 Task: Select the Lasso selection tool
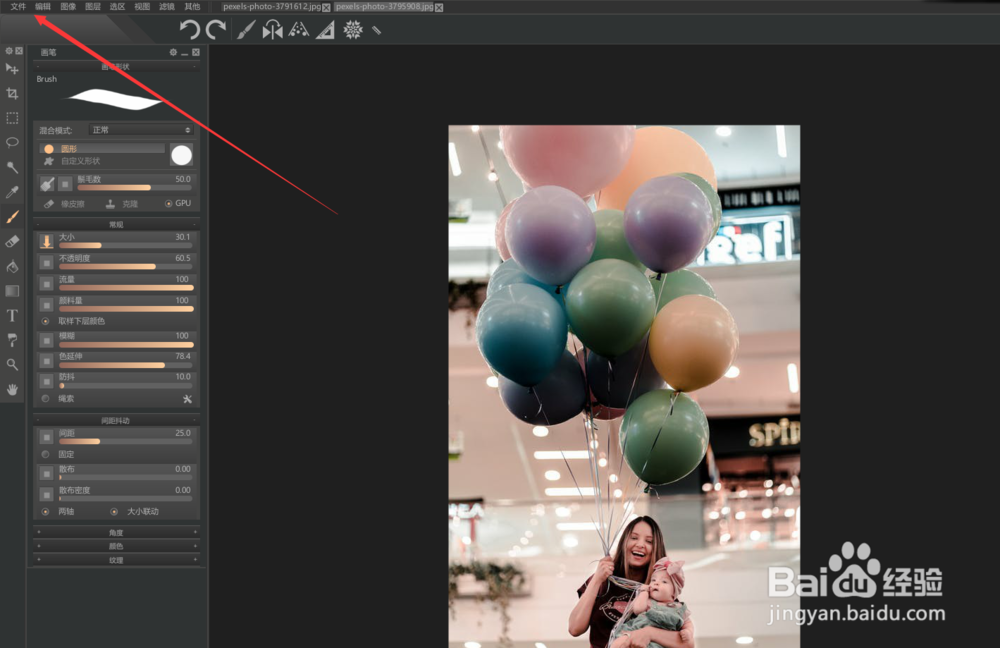[12, 142]
